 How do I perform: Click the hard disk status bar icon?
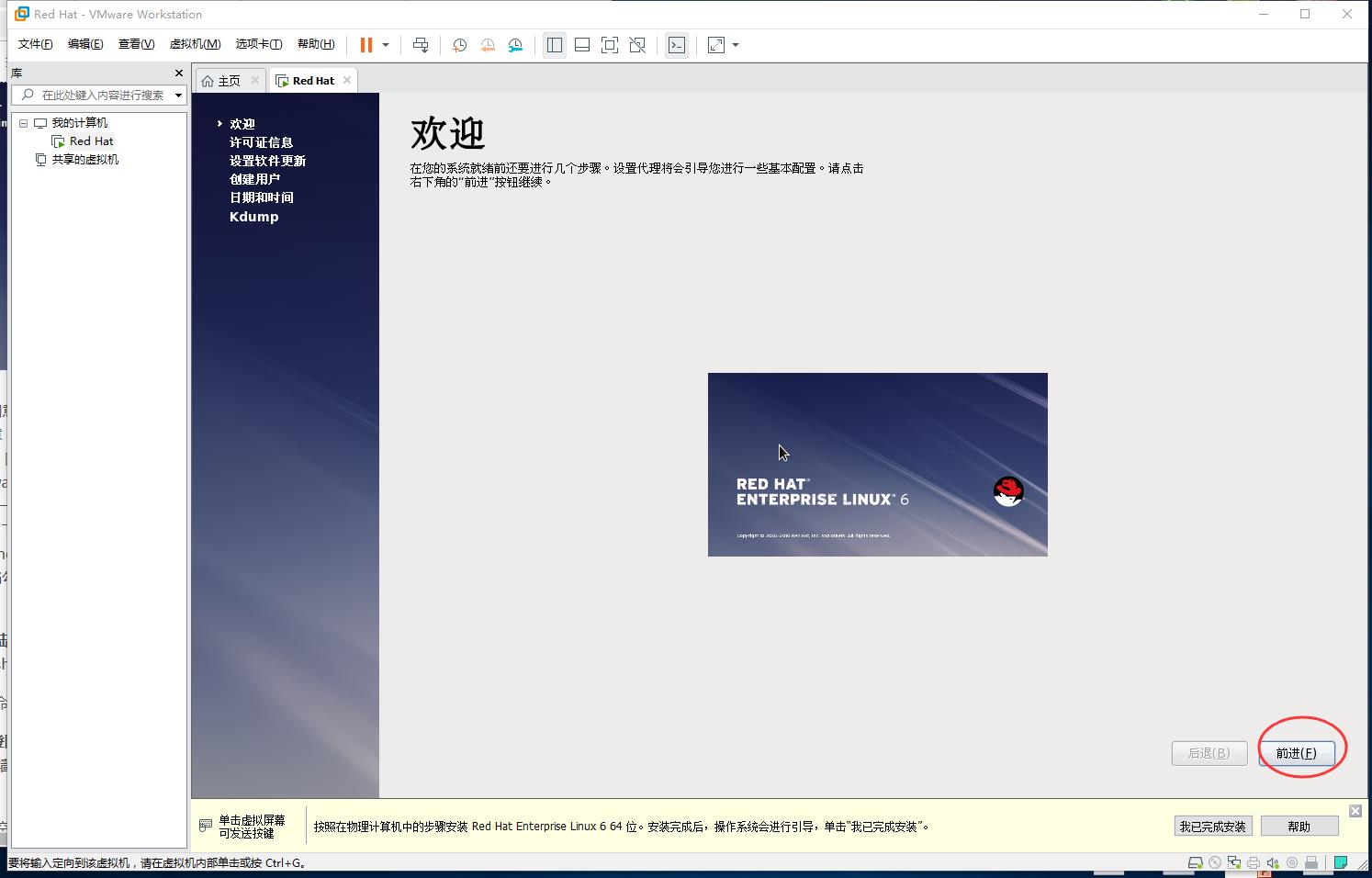(1195, 863)
